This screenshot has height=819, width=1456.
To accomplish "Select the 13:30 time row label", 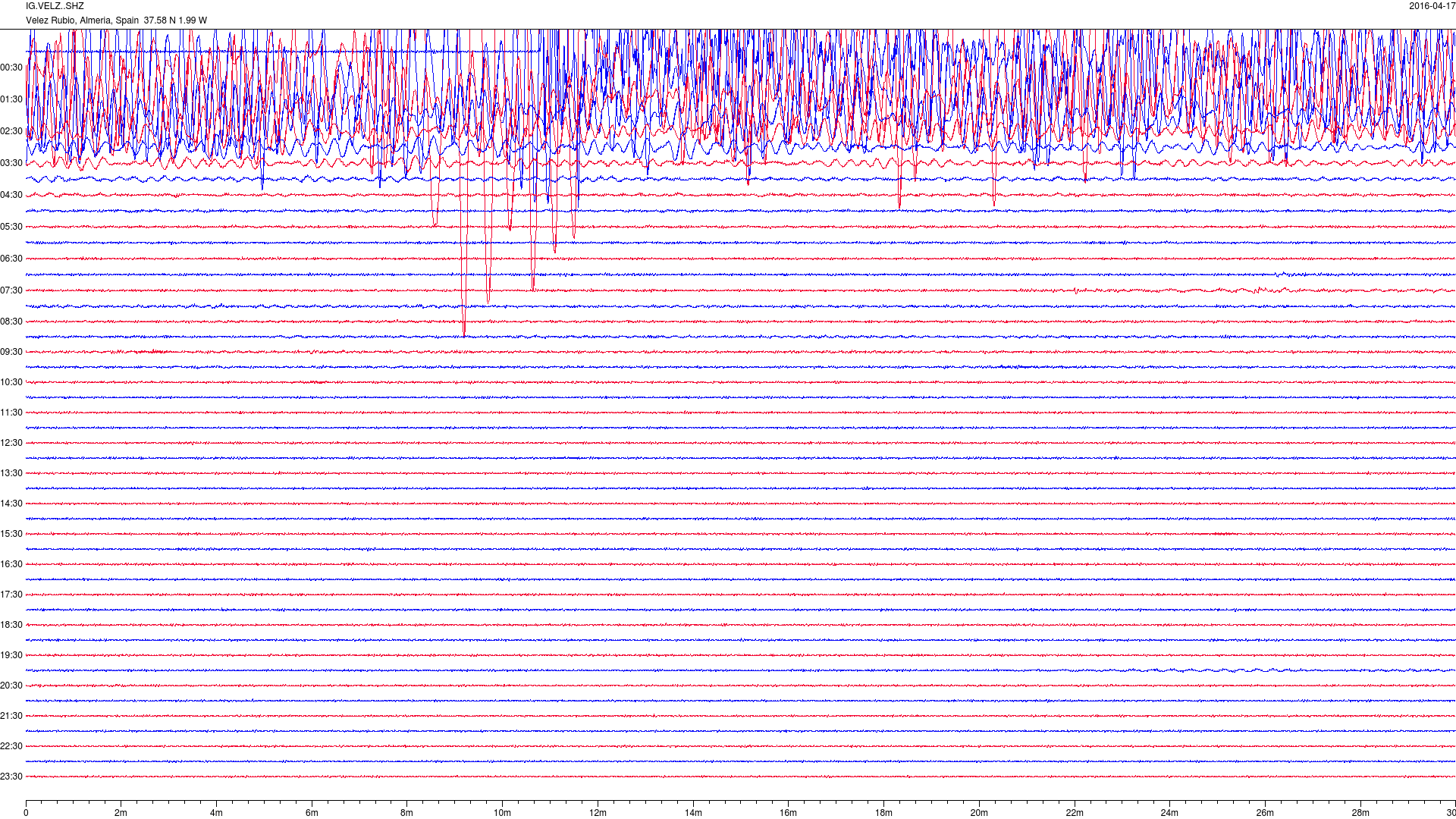I will (11, 473).
